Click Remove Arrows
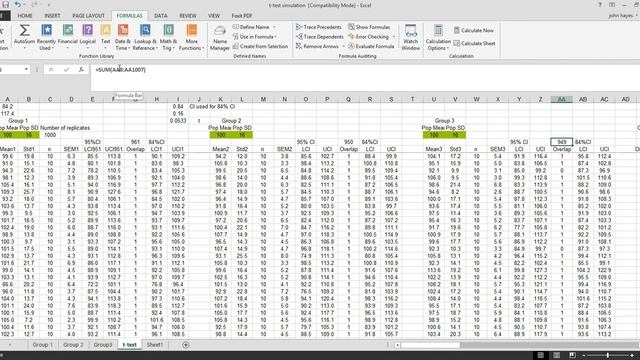The image size is (640, 360). tap(317, 47)
